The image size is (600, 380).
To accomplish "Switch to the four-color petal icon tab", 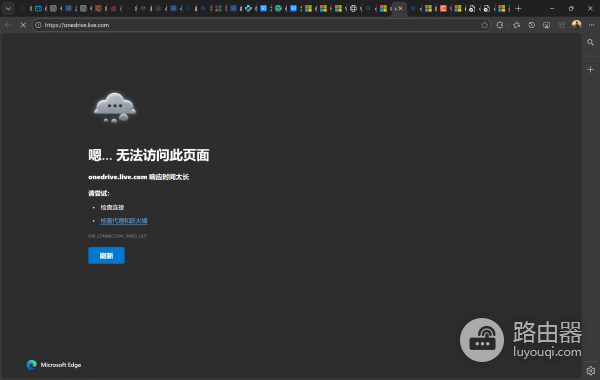I will (218, 8).
